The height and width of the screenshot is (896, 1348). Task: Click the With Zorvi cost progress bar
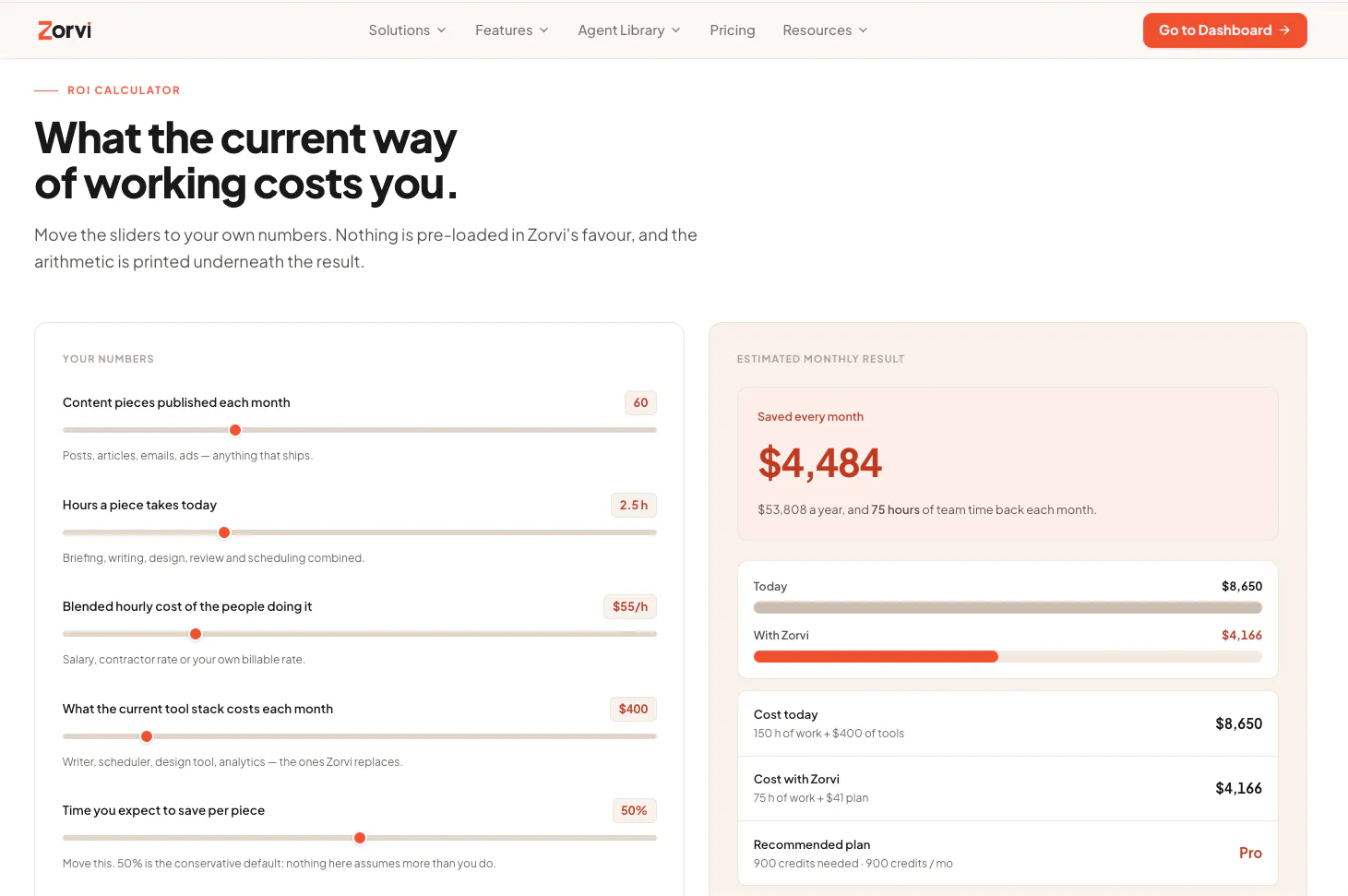pyautogui.click(x=1008, y=656)
